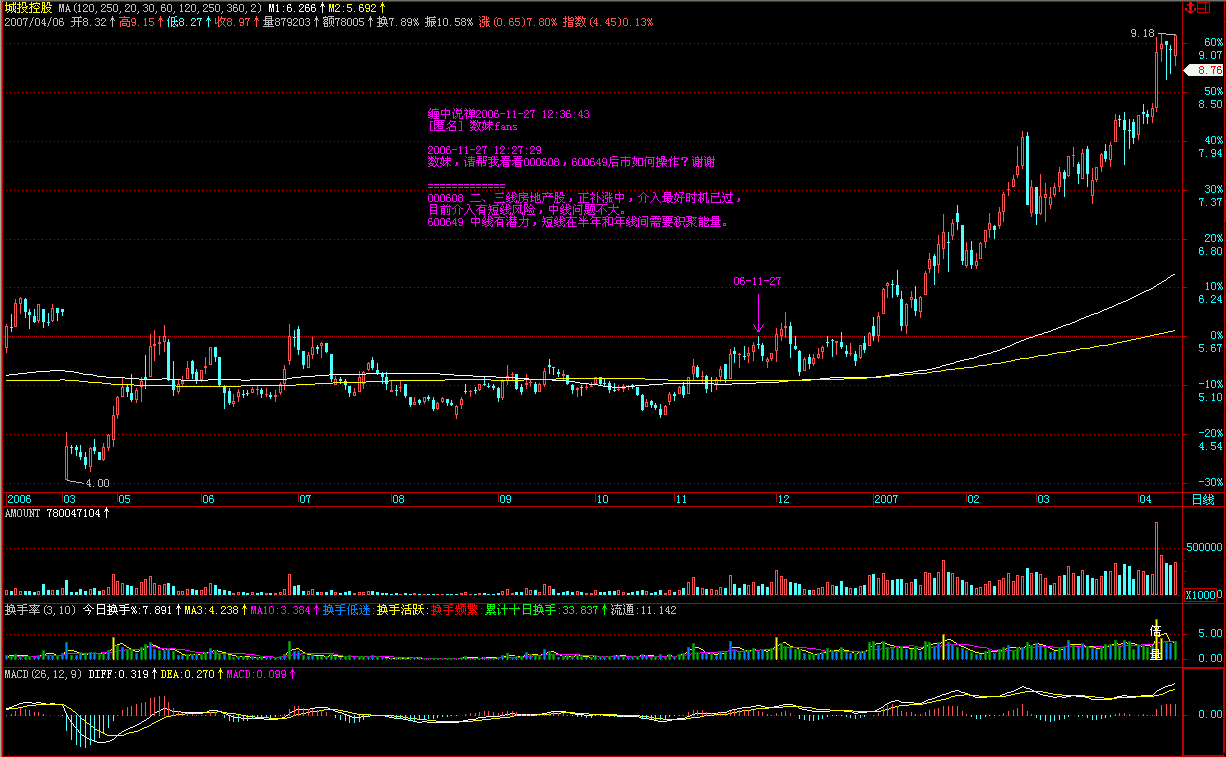Click the X10000 volume scale box
Screen dimensions: 1226x757
click(1204, 595)
